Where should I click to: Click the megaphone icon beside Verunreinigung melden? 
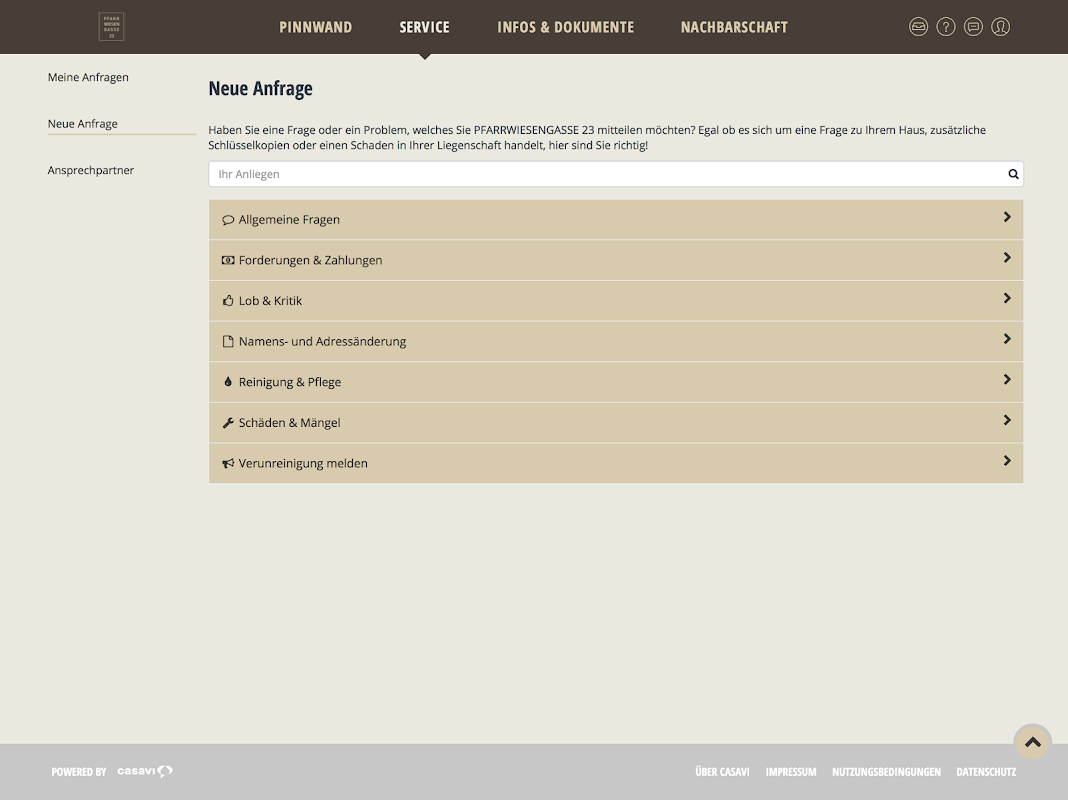coord(228,464)
